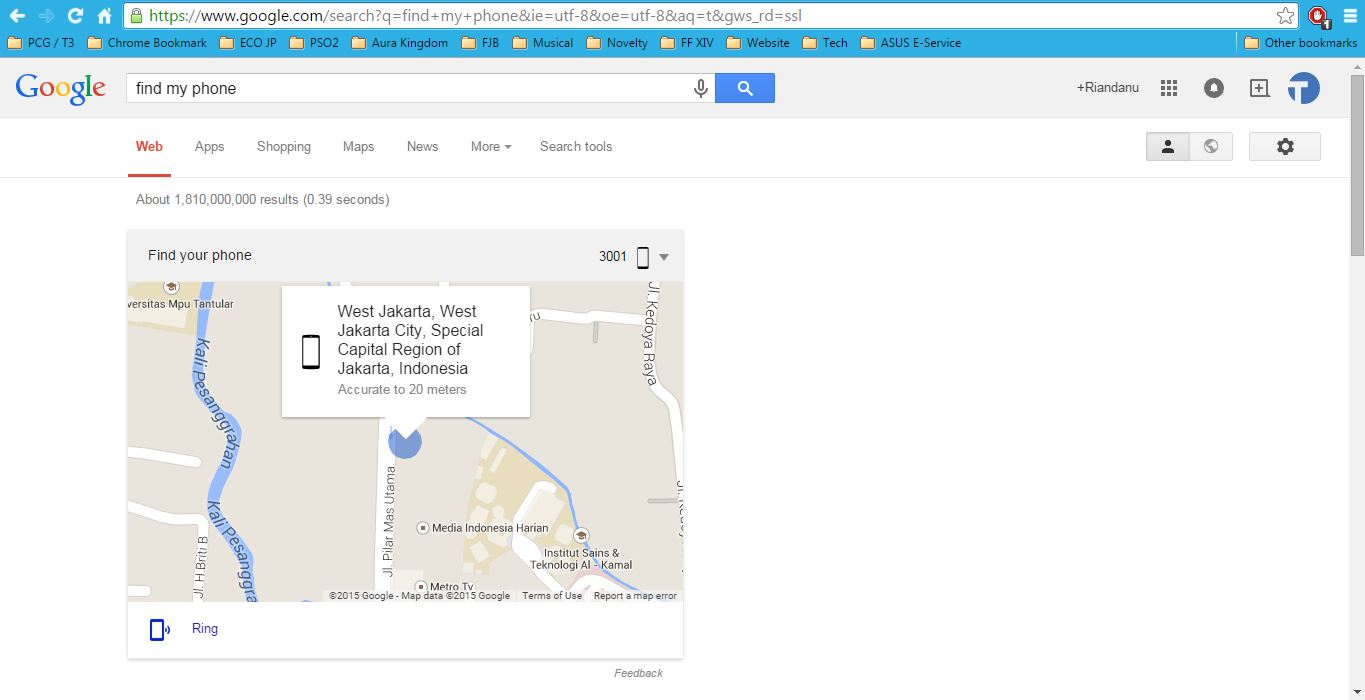The image size is (1365, 700).
Task: Switch to the Maps results tab
Action: coord(358,146)
